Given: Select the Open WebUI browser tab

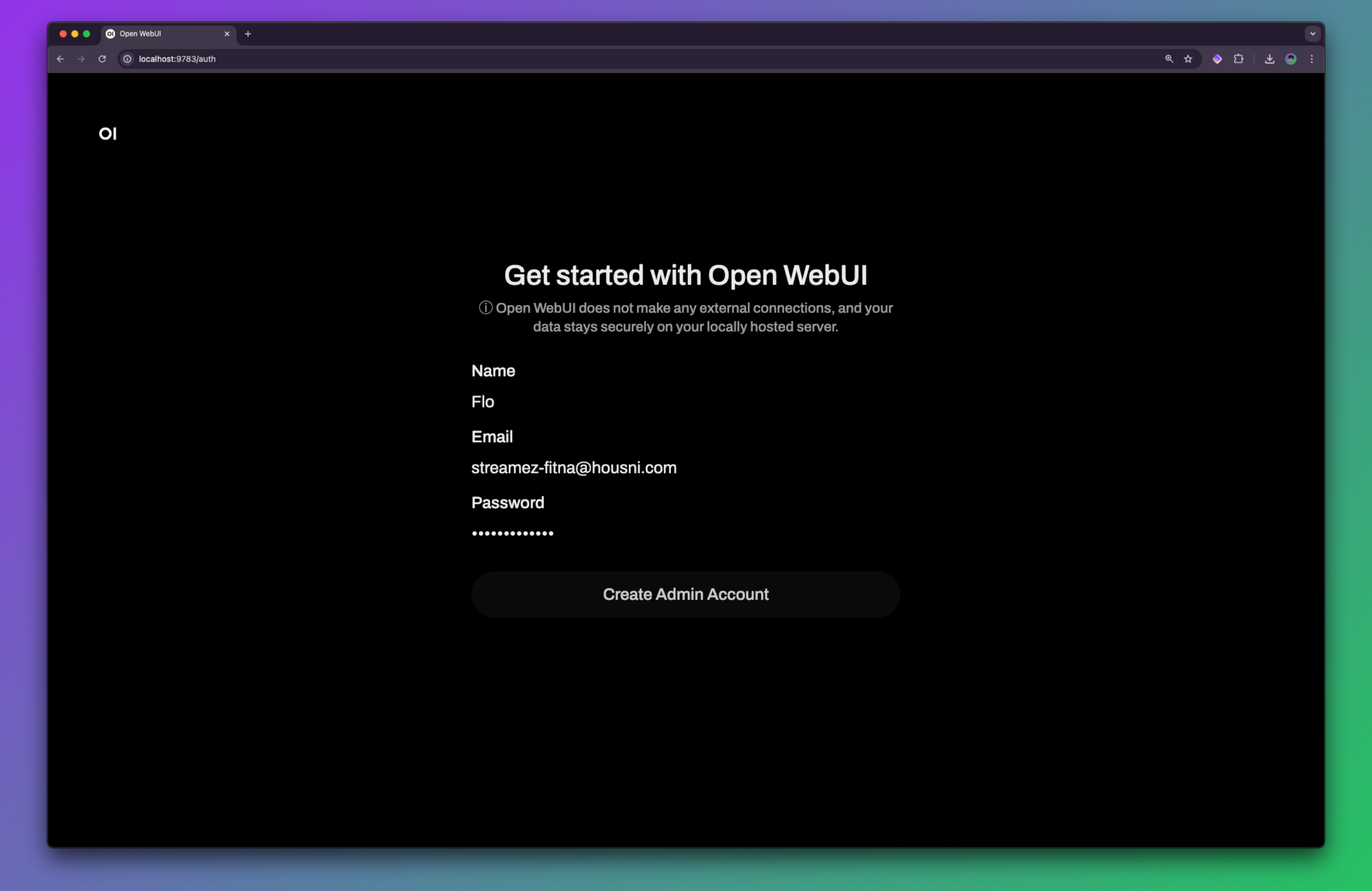Looking at the screenshot, I should pyautogui.click(x=168, y=34).
